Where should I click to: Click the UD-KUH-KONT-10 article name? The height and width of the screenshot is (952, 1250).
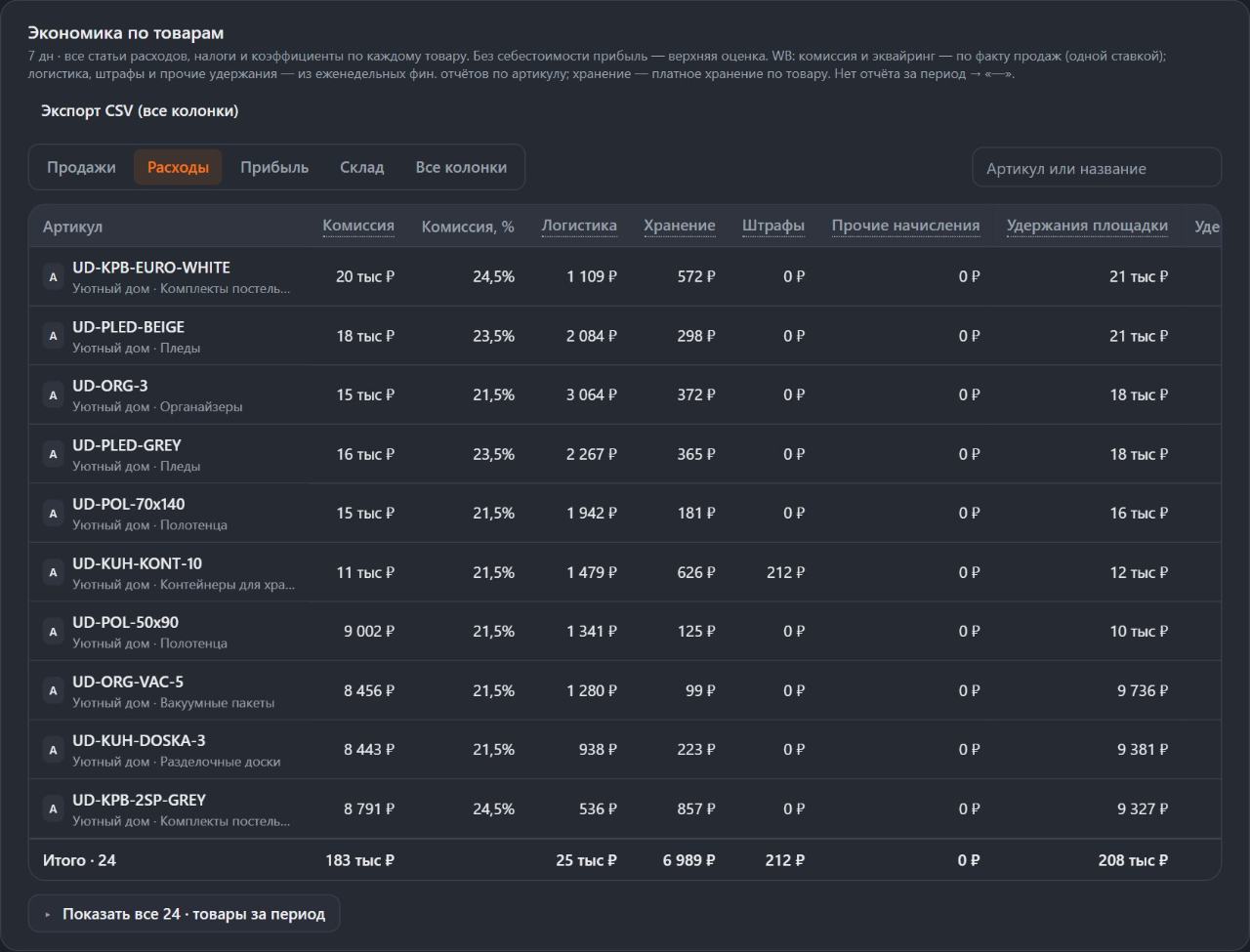point(137,563)
